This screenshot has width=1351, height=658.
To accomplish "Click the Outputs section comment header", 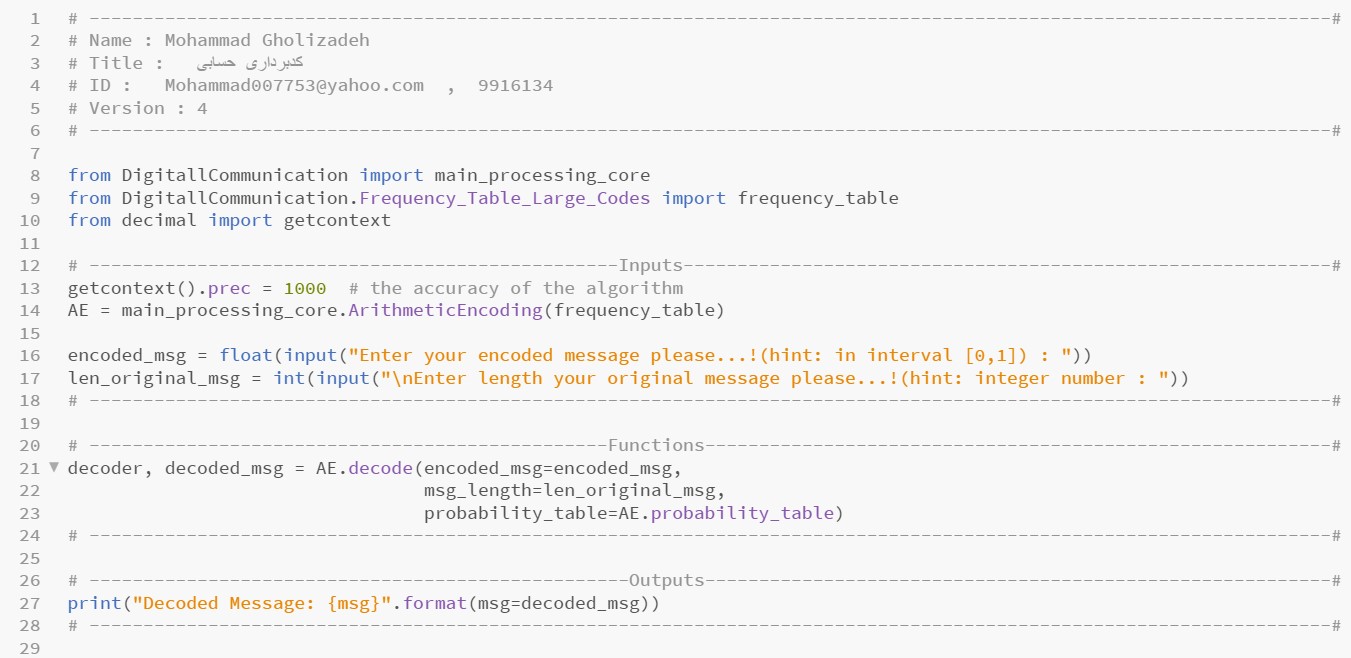I will click(x=666, y=580).
